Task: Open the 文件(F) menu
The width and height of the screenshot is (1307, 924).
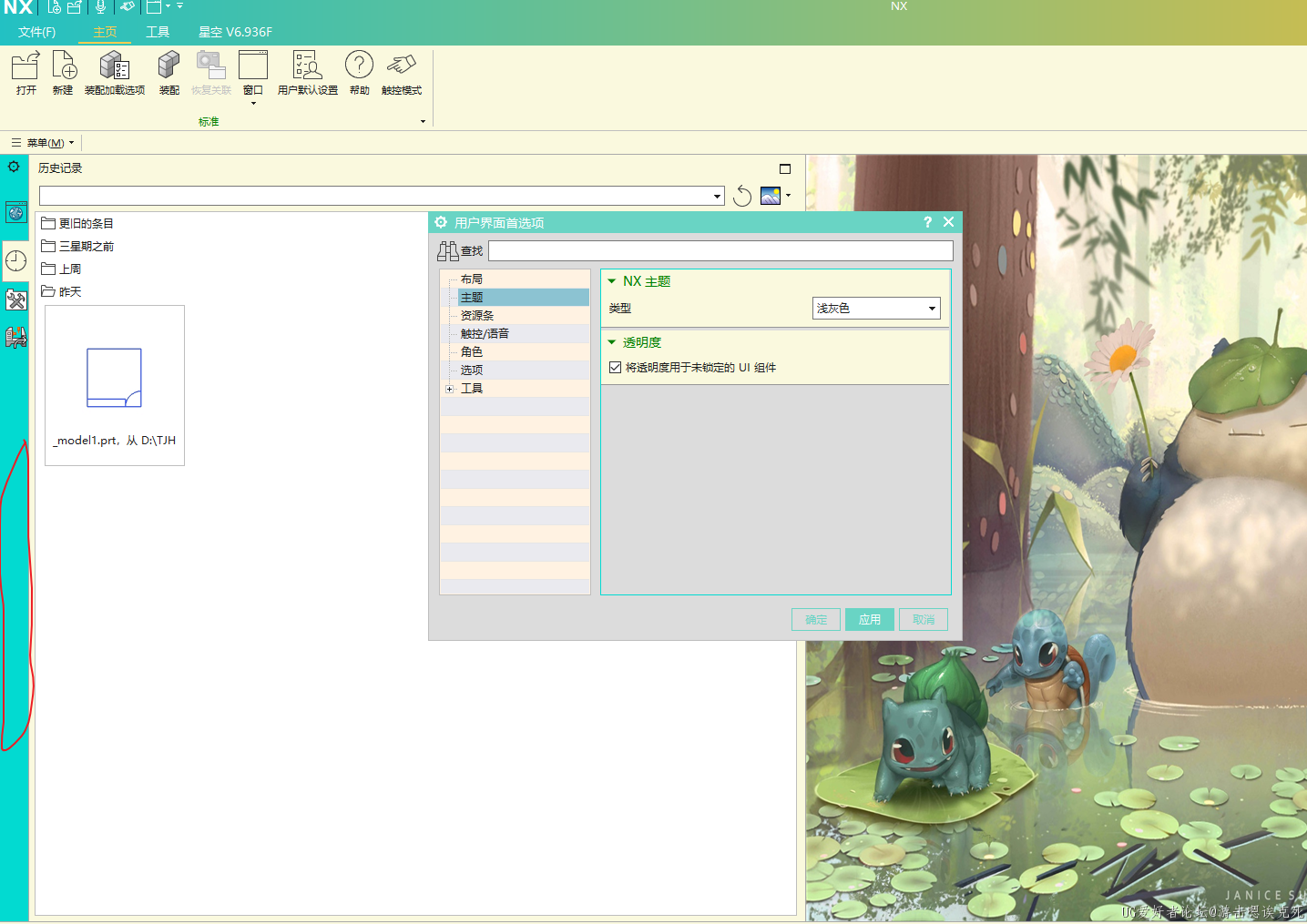Action: [36, 32]
